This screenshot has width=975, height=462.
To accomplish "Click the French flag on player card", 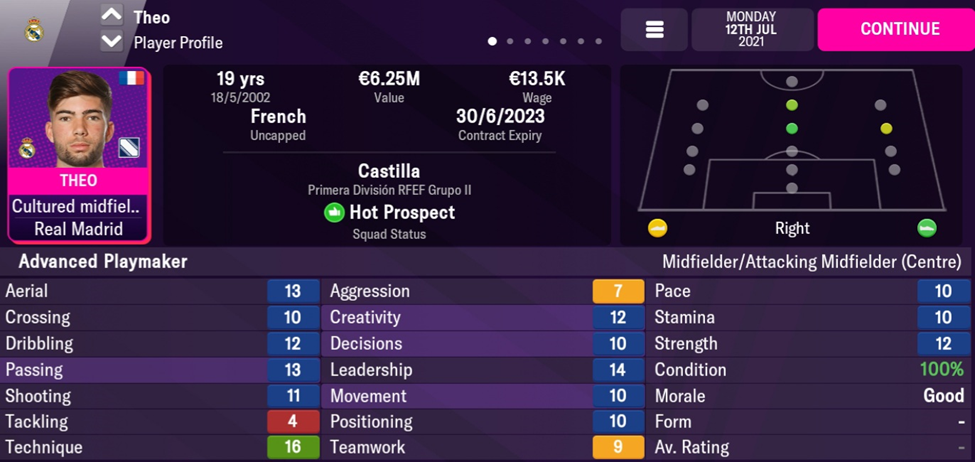I will pyautogui.click(x=130, y=78).
